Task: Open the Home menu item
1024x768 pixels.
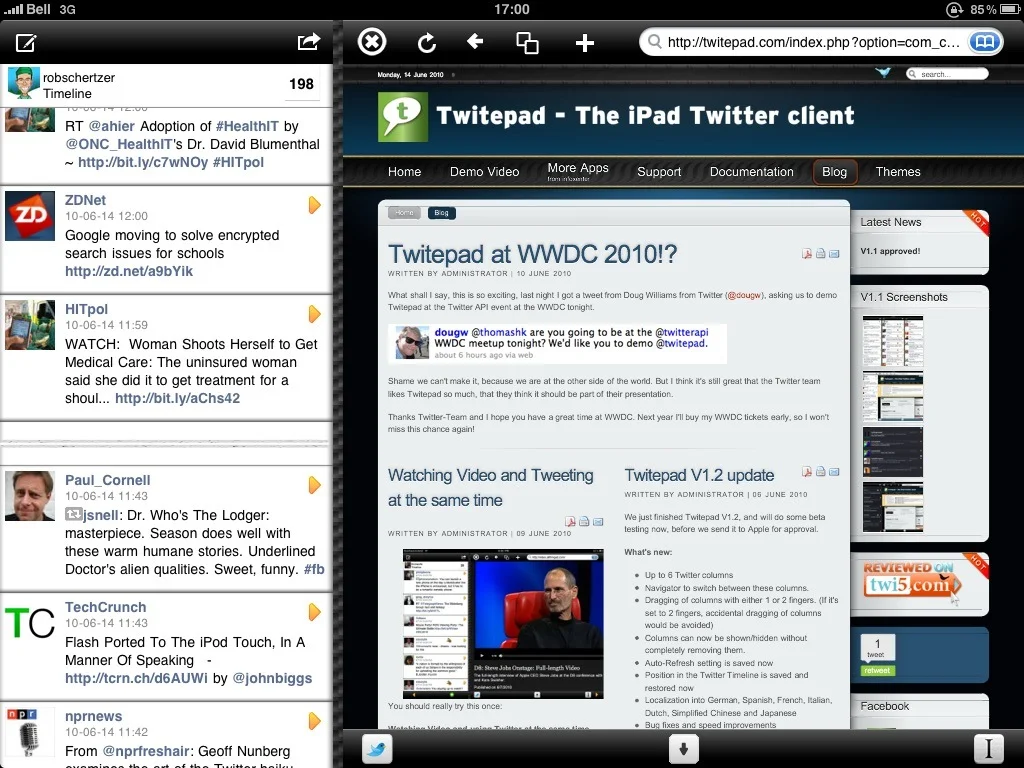Action: click(404, 172)
